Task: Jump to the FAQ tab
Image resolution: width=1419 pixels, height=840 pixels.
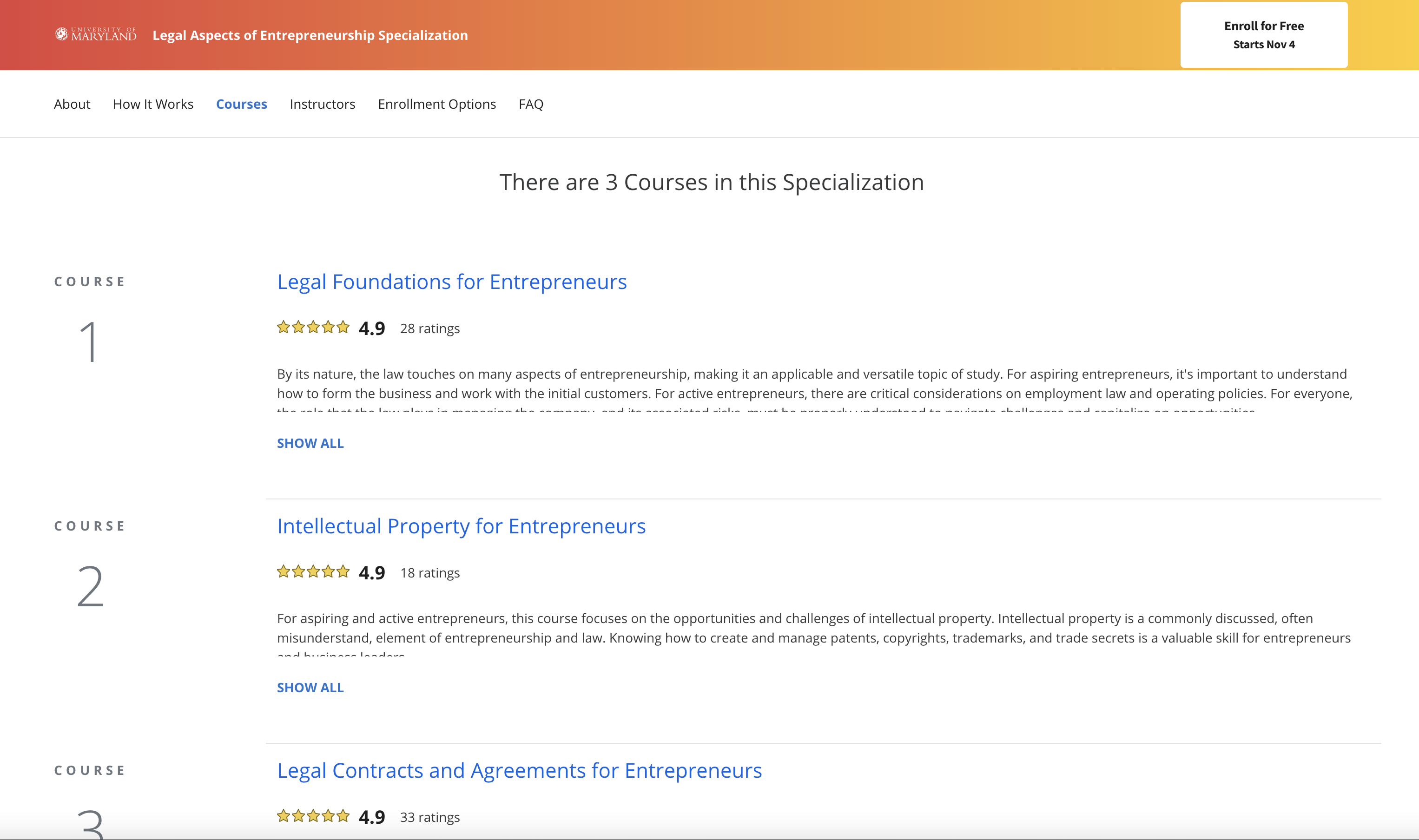Action: 531,104
